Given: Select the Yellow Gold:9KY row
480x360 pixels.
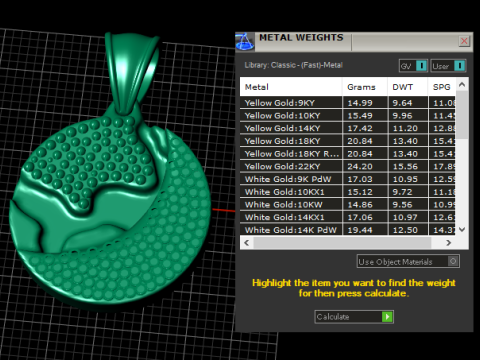Looking at the screenshot, I should (x=348, y=103).
